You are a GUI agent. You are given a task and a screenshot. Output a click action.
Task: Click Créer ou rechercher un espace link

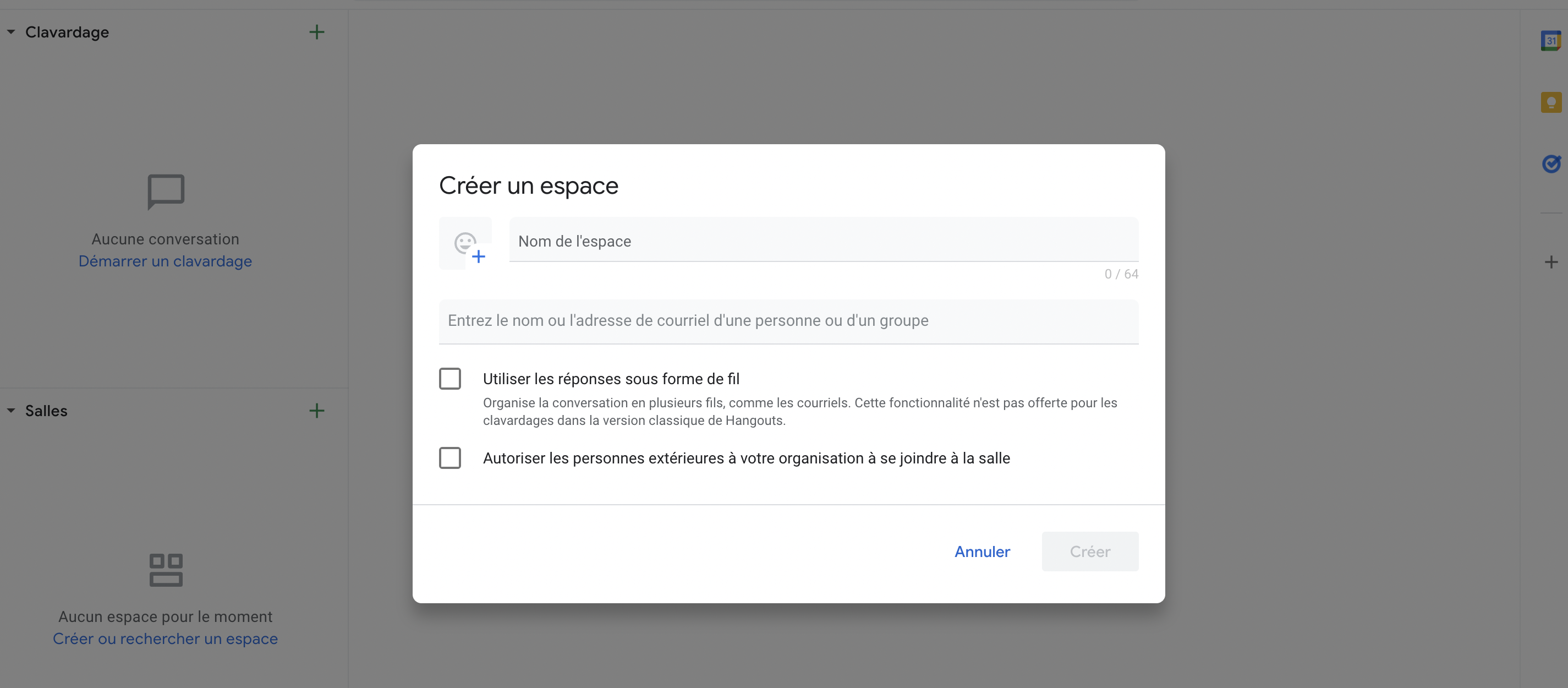(x=165, y=638)
